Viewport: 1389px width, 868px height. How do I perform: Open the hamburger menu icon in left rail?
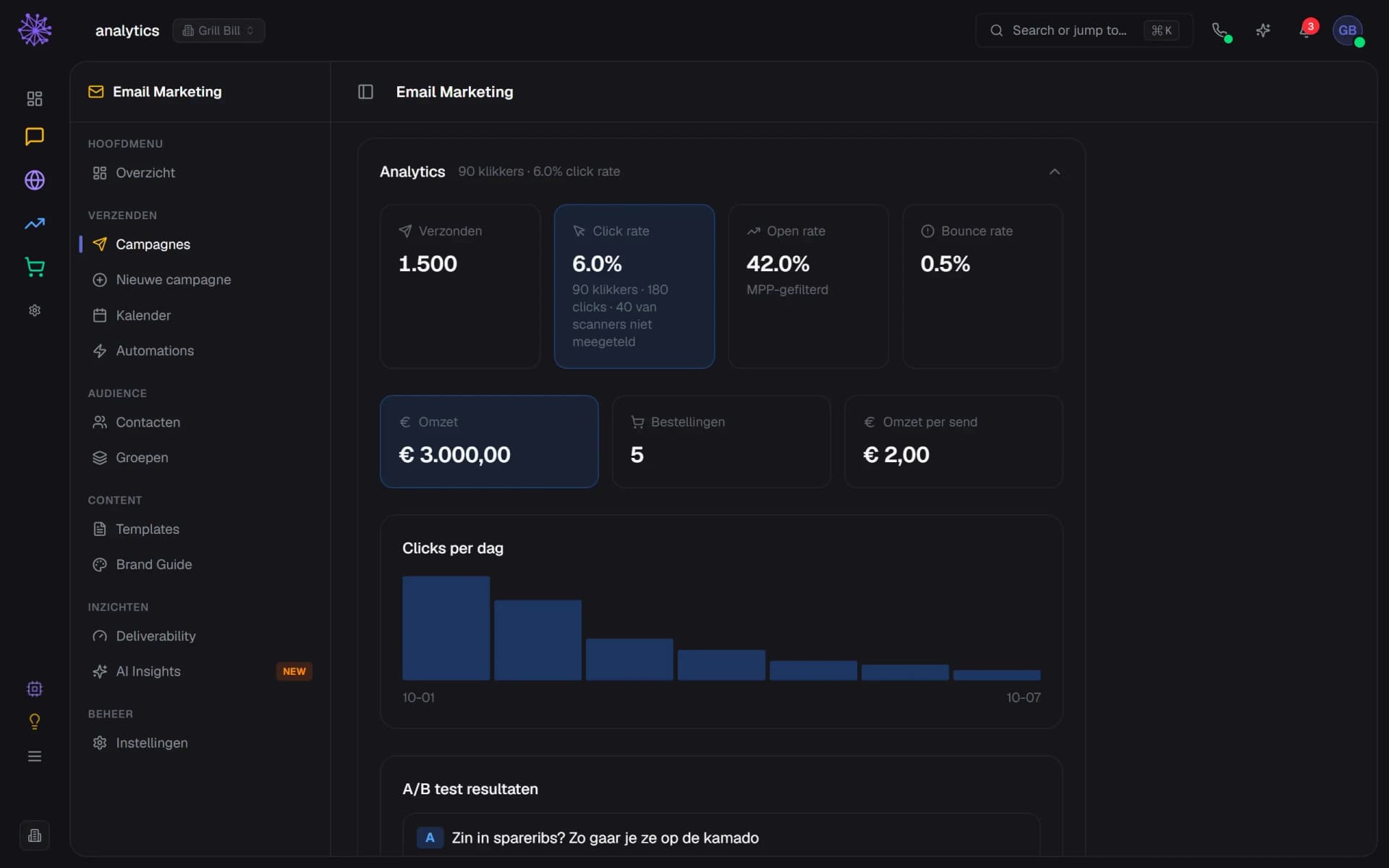click(x=35, y=757)
